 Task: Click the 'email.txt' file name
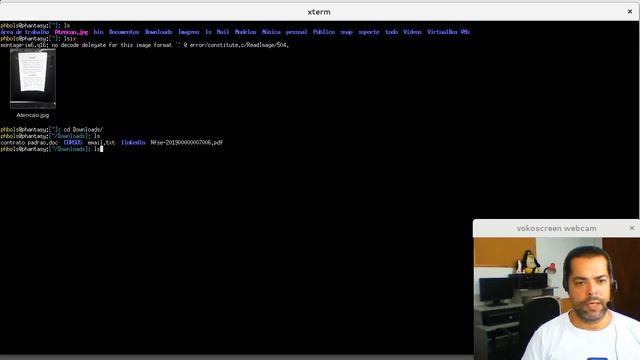[x=101, y=142]
